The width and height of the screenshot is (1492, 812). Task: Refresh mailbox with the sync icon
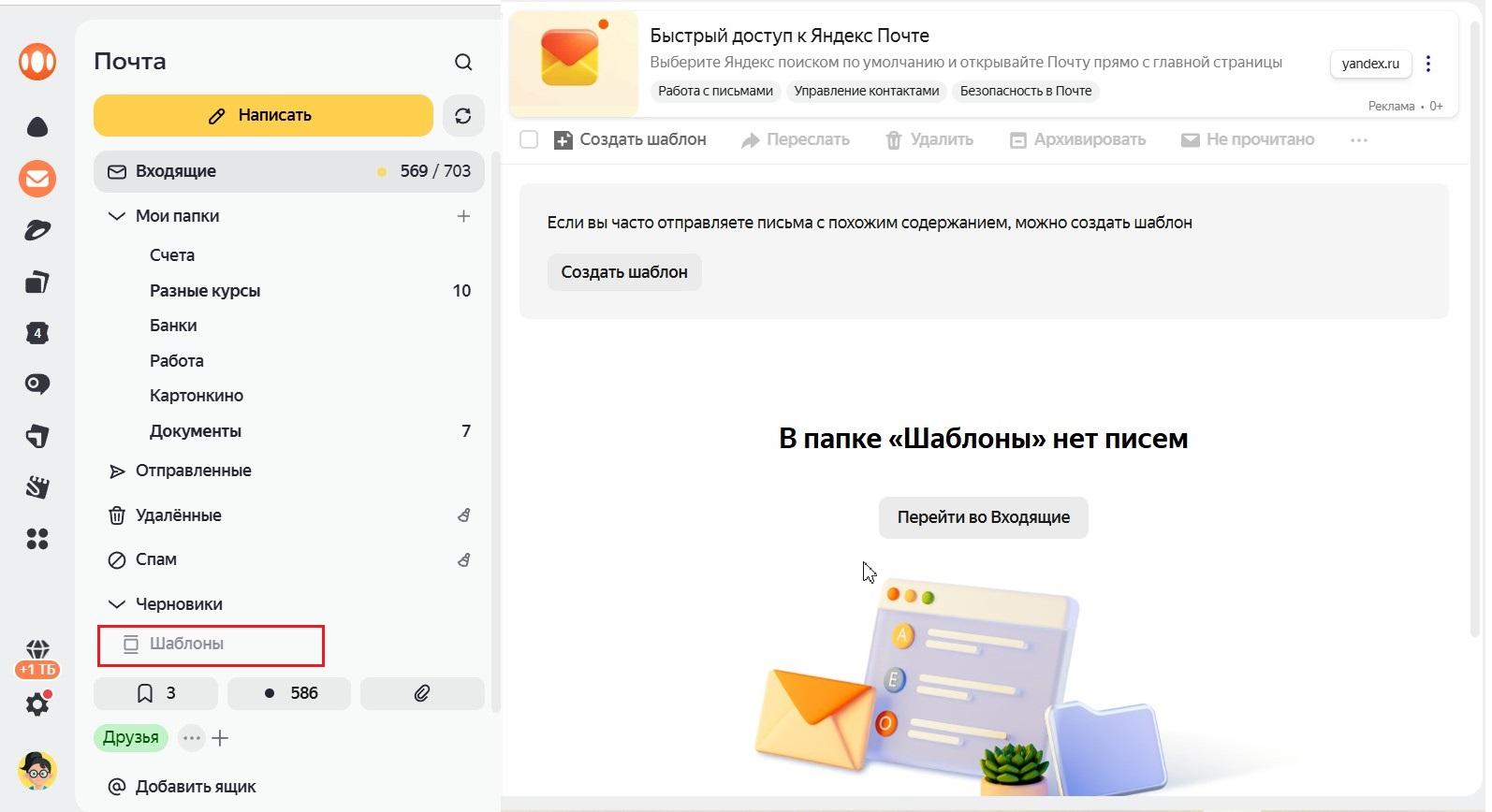click(462, 116)
